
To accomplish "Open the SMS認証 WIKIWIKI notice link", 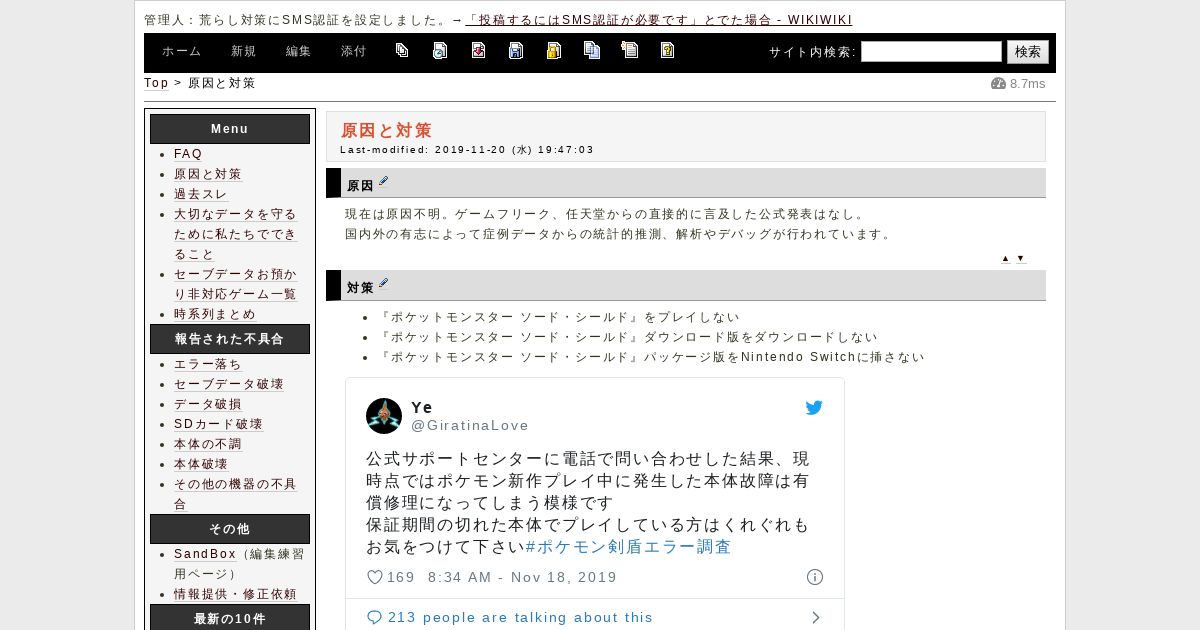I will [659, 20].
